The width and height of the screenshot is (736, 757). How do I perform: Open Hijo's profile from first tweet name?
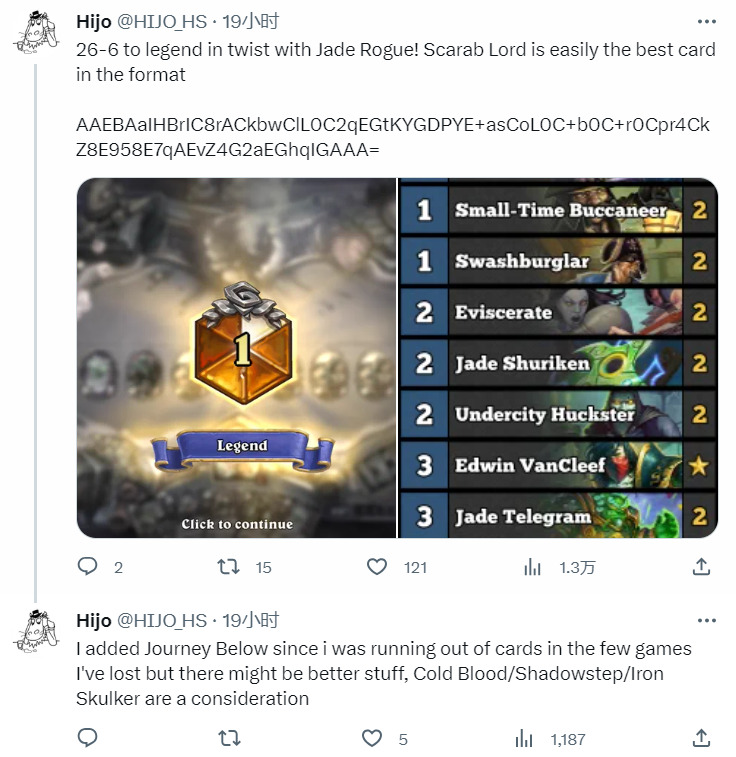pos(94,22)
